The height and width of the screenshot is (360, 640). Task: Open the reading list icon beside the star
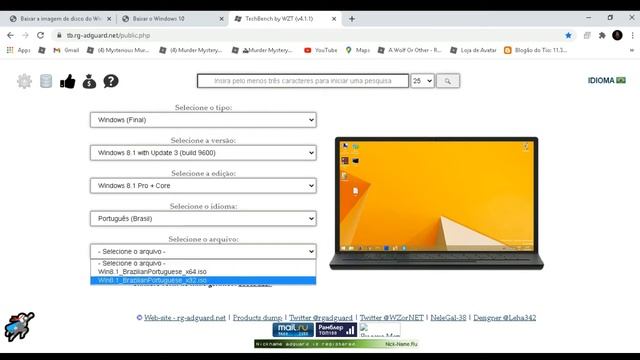587,36
